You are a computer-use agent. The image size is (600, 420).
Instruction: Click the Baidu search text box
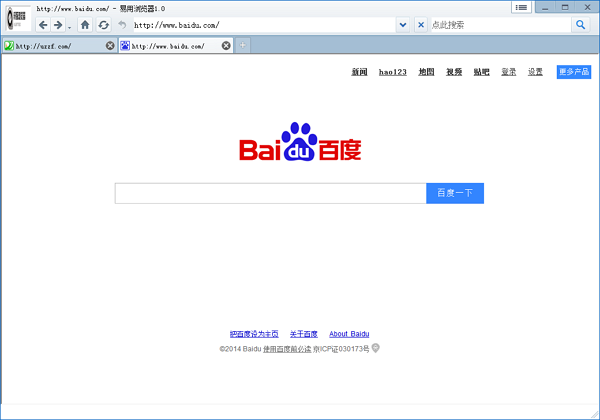[x=271, y=193]
